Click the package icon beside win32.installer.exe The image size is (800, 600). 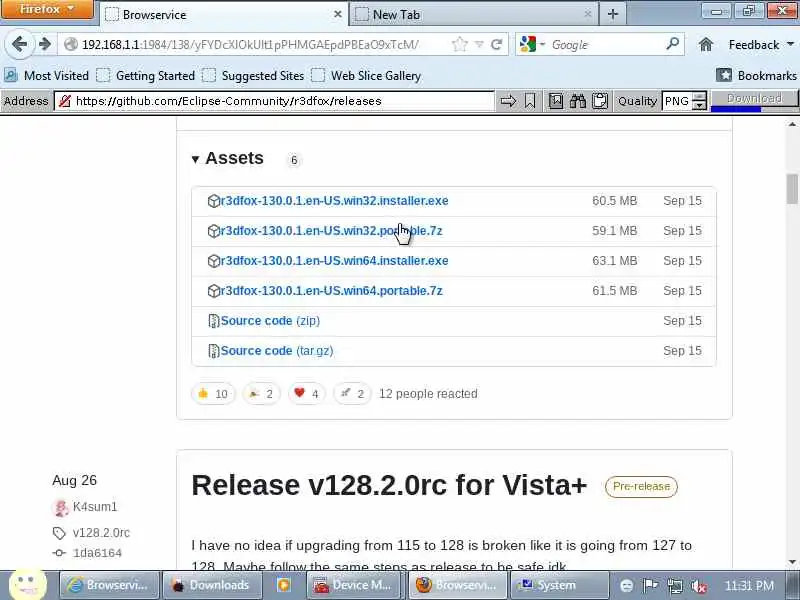point(214,201)
